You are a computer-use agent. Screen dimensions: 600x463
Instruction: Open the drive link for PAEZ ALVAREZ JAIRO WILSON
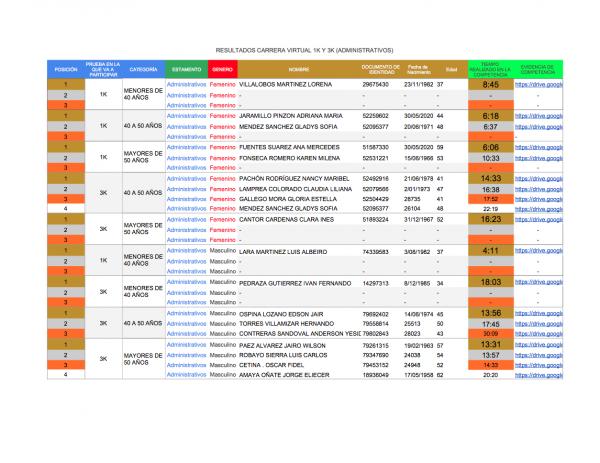tap(539, 345)
